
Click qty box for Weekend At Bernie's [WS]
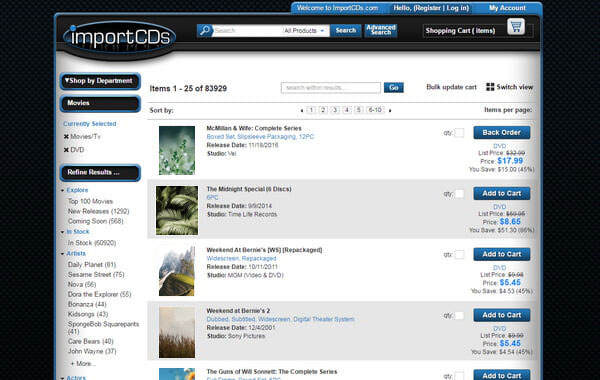point(459,254)
